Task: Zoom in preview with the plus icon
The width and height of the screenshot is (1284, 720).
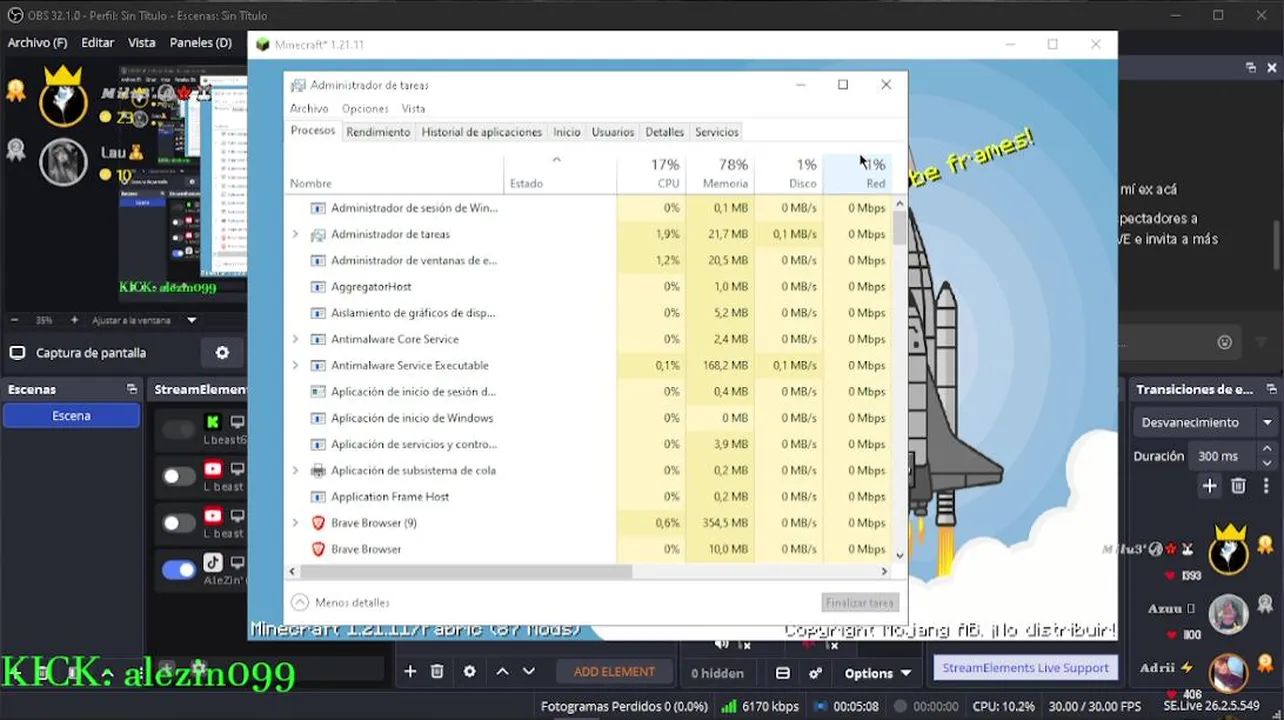Action: click(x=74, y=320)
